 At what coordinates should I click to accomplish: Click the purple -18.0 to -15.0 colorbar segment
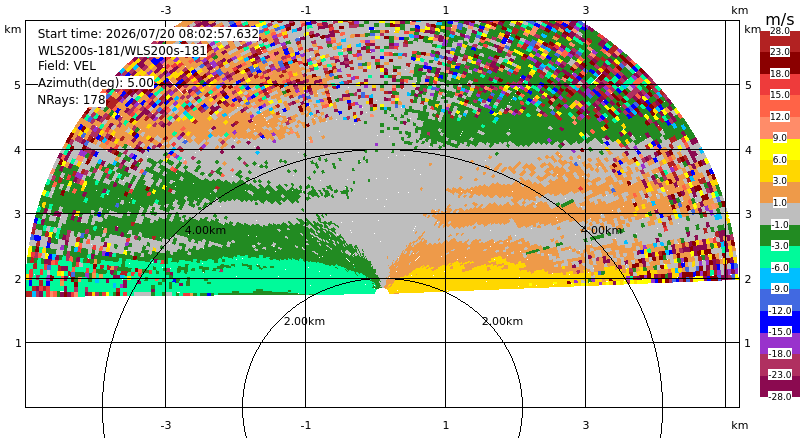pos(780,343)
